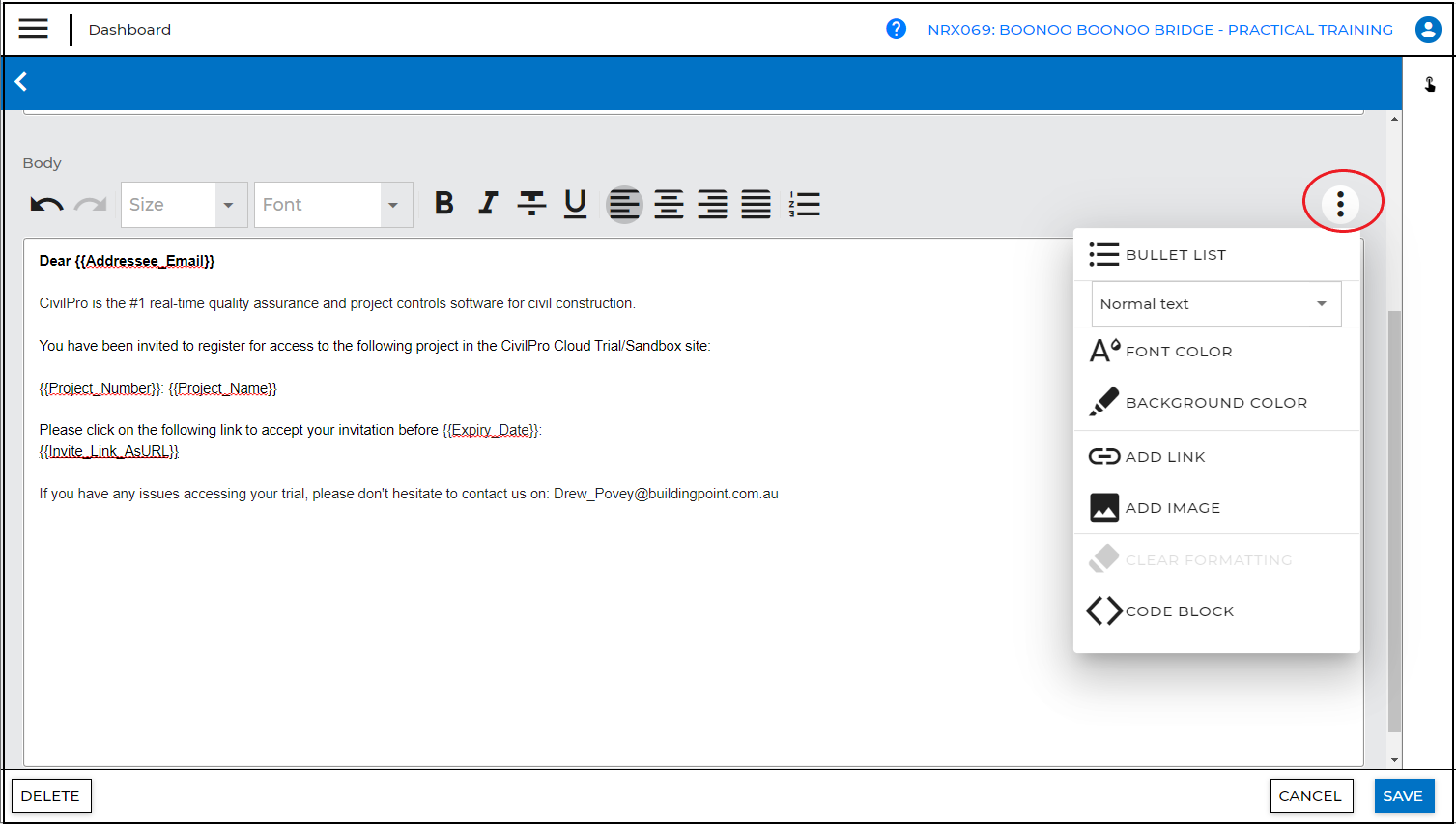Toggle underline formatting button
The width and height of the screenshot is (1456, 824).
pyautogui.click(x=575, y=204)
